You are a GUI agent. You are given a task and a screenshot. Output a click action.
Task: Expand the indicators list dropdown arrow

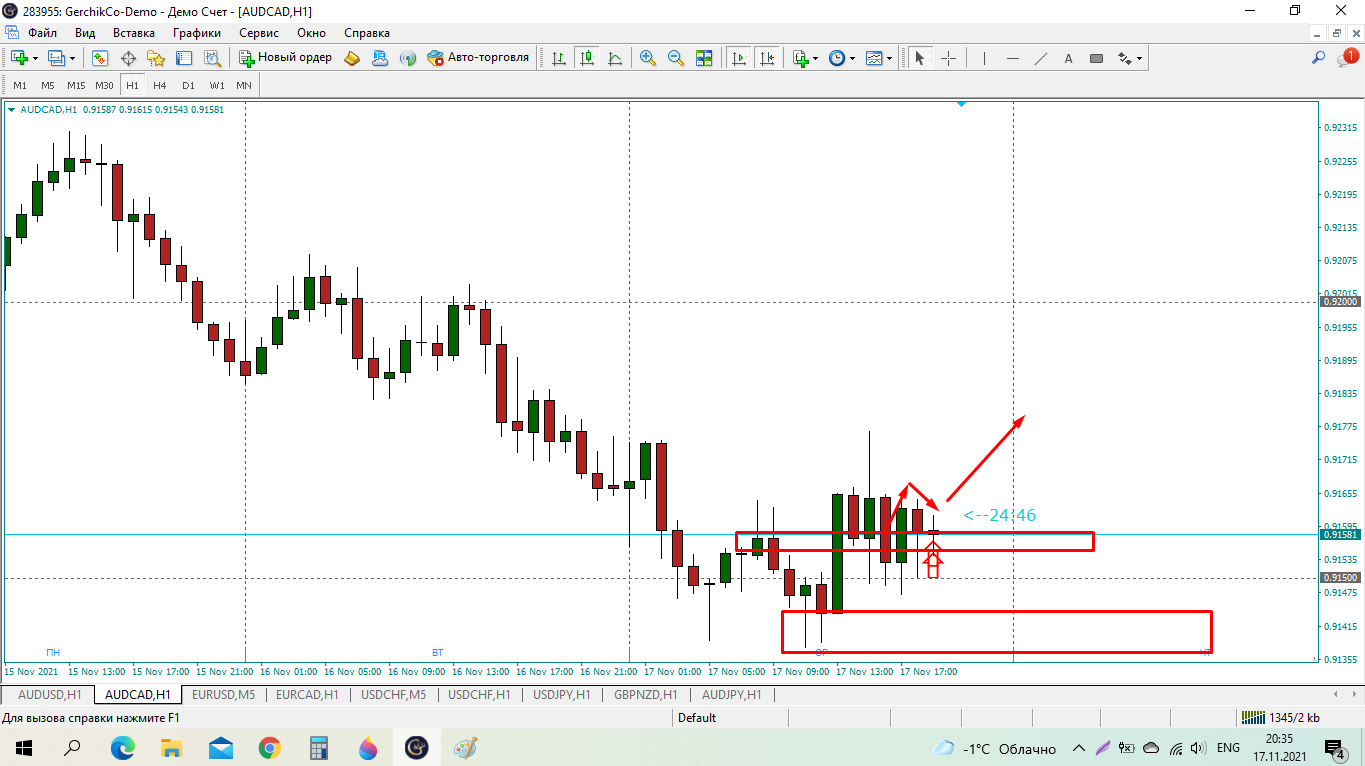(816, 58)
